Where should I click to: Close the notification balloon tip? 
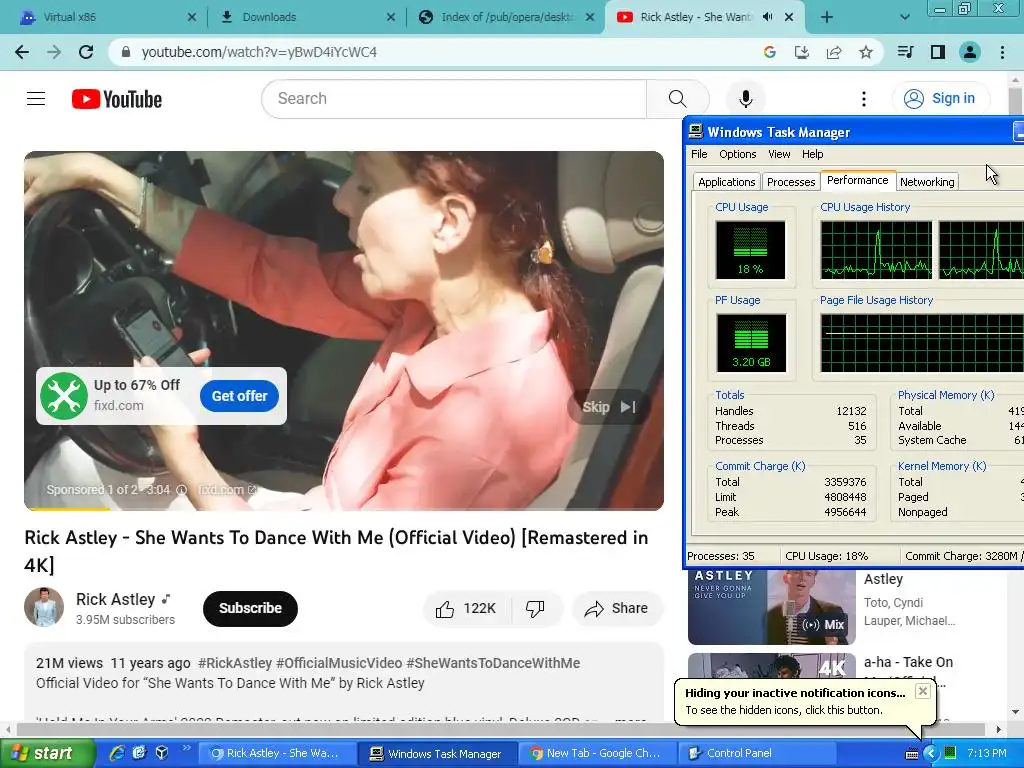[922, 692]
